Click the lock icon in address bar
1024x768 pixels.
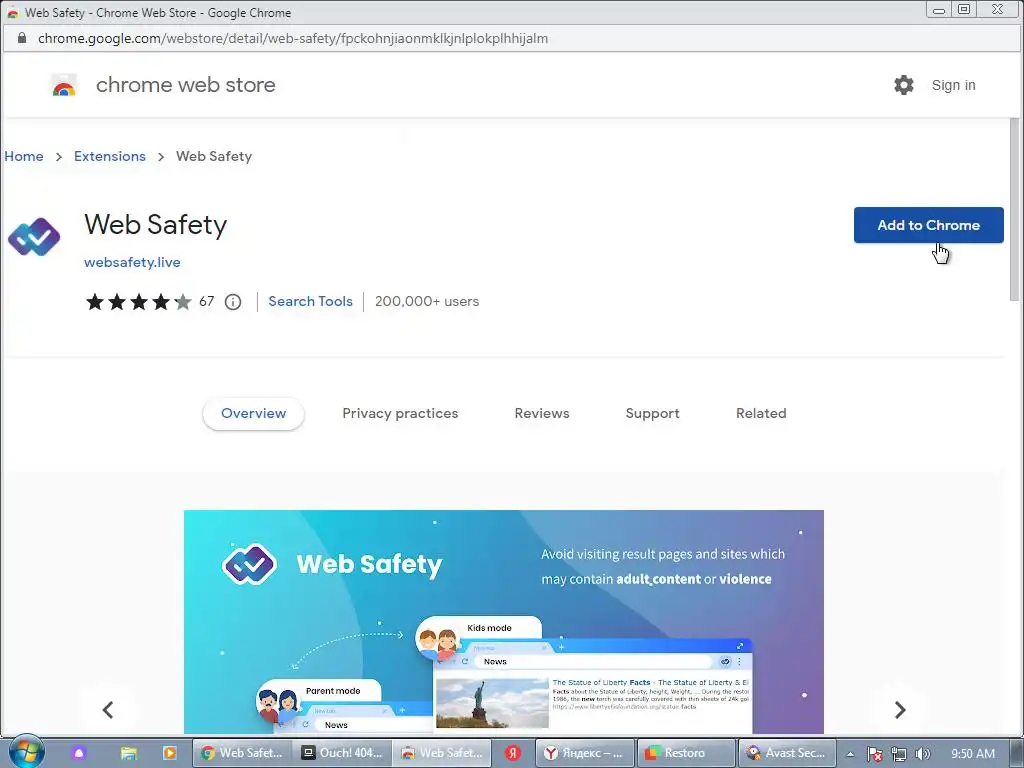22,39
